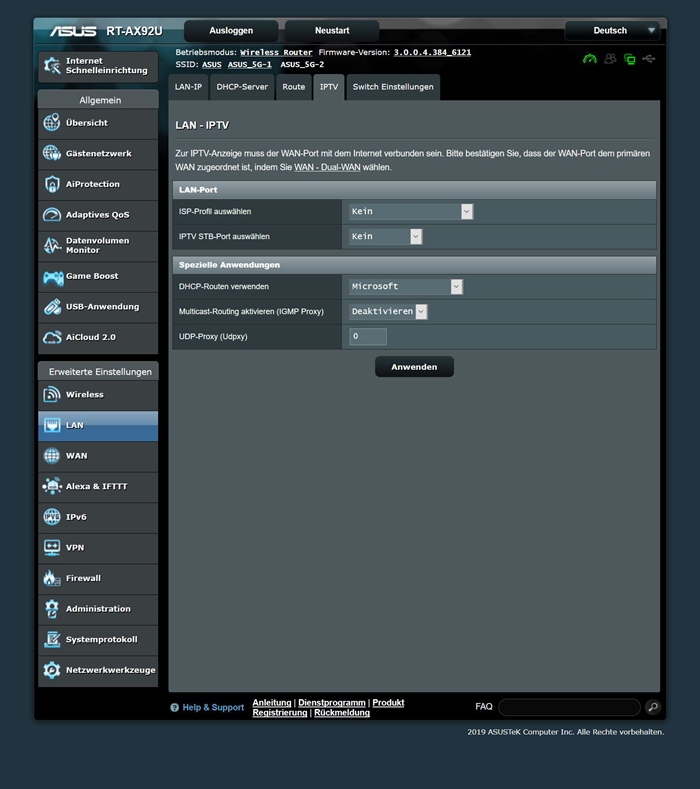Click the UDP-Proxy (Udpxy) input field
The image size is (700, 789).
pos(368,337)
